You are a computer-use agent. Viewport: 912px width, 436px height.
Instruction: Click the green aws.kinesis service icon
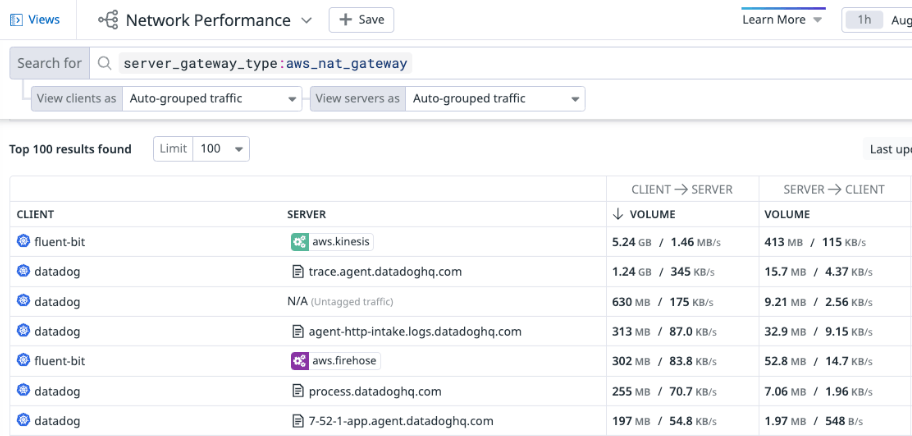[300, 242]
